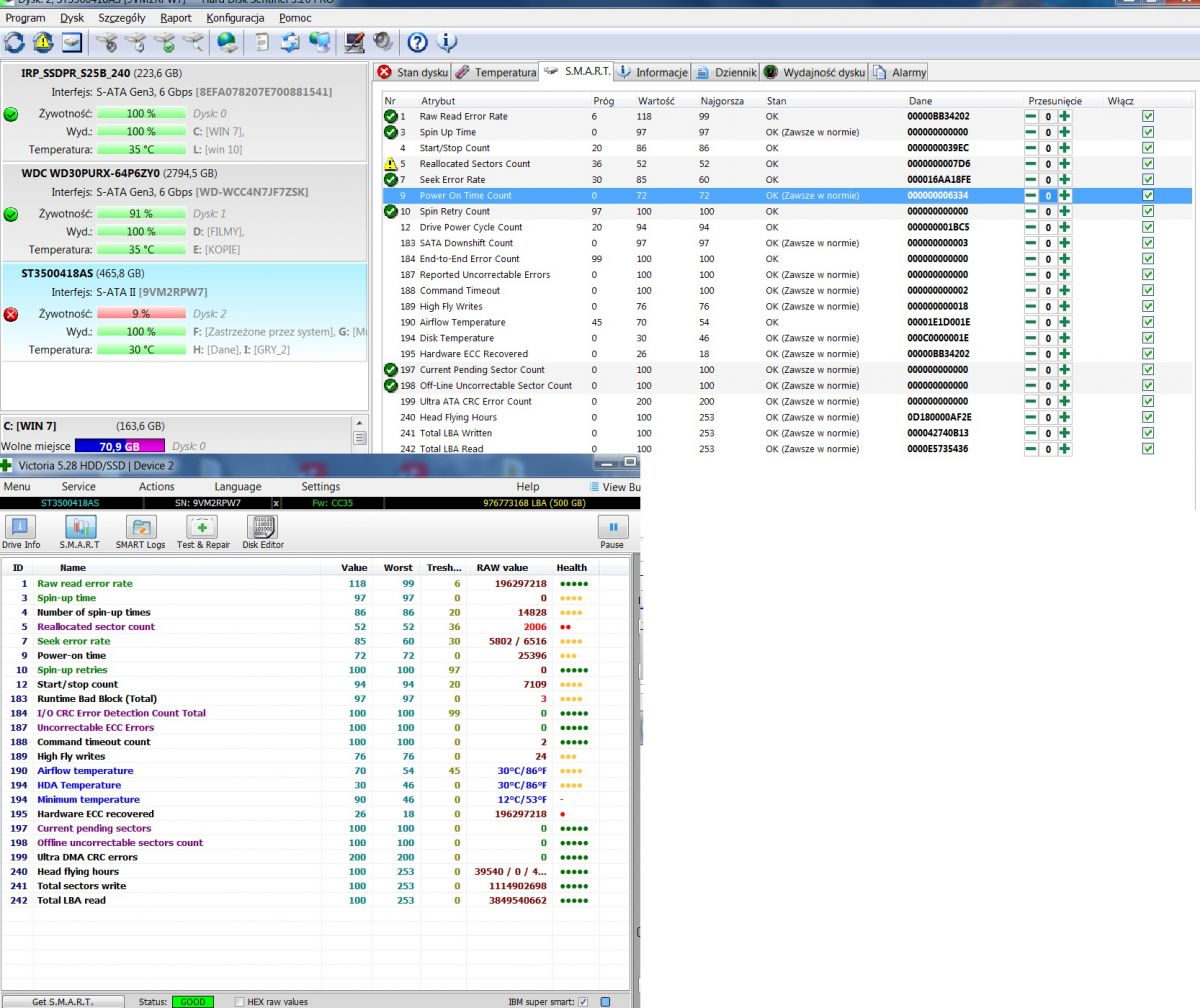This screenshot has height=1008, width=1200.
Task: Click warning icon on Reallocated Sectors Count row
Action: 391,164
